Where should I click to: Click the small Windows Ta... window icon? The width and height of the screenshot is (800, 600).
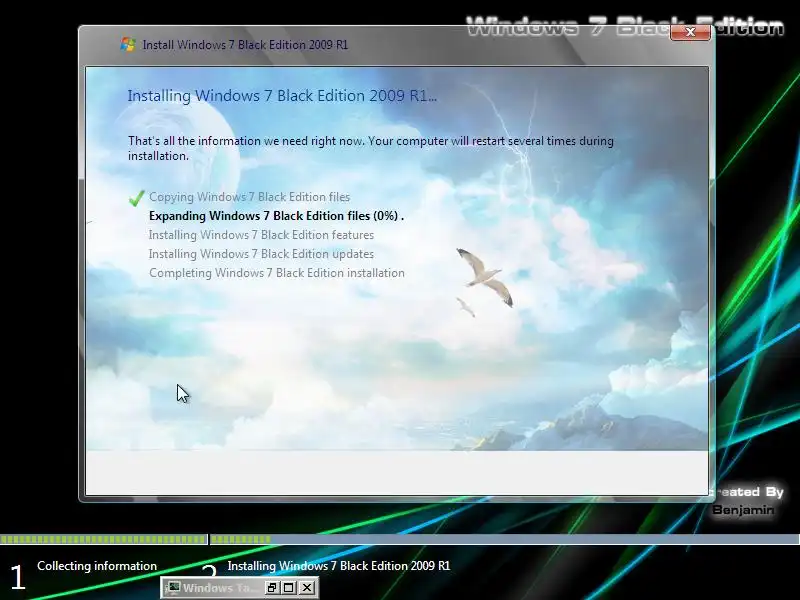174,587
